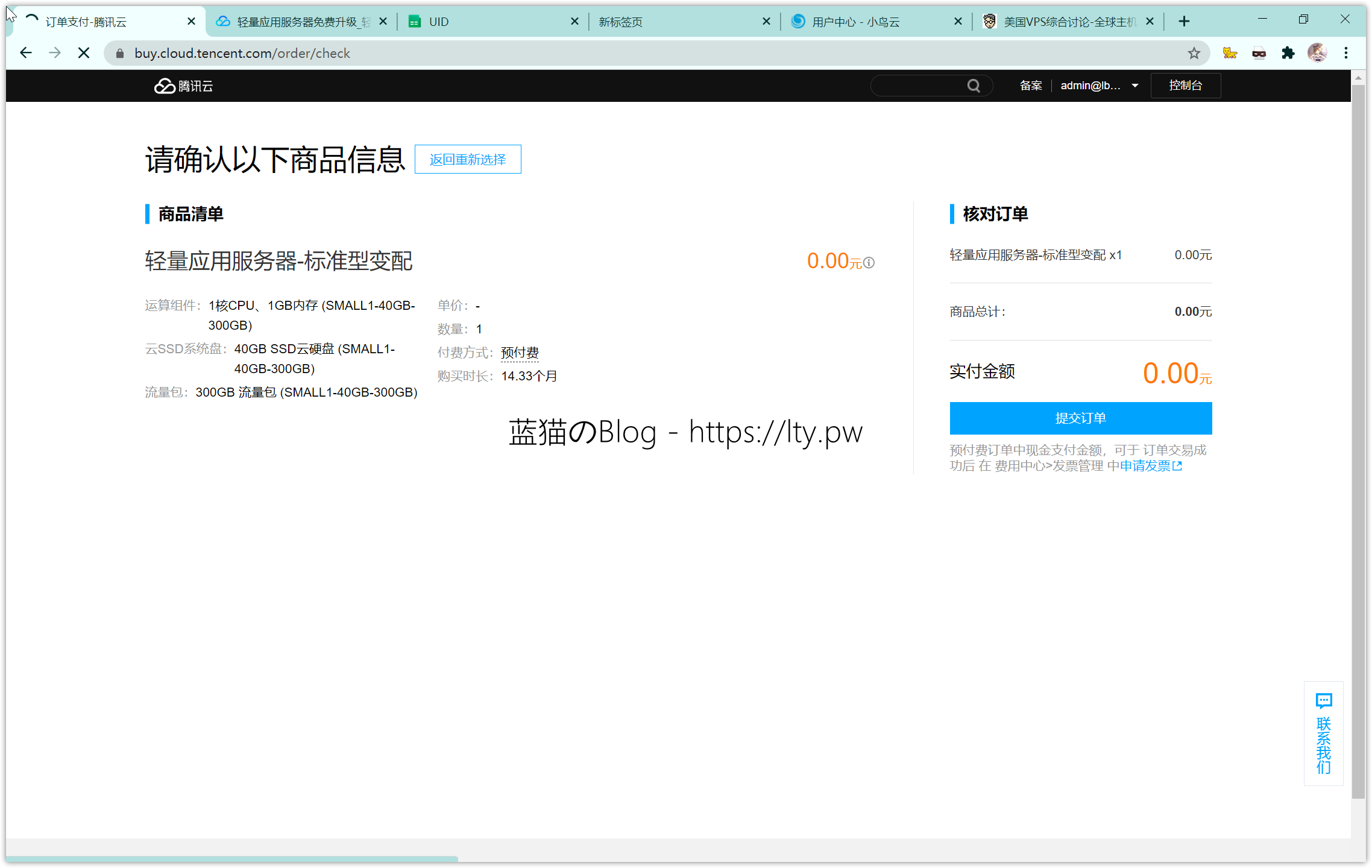The width and height of the screenshot is (1372, 868).
Task: Click the browser address bar URL
Action: pyautogui.click(x=242, y=54)
